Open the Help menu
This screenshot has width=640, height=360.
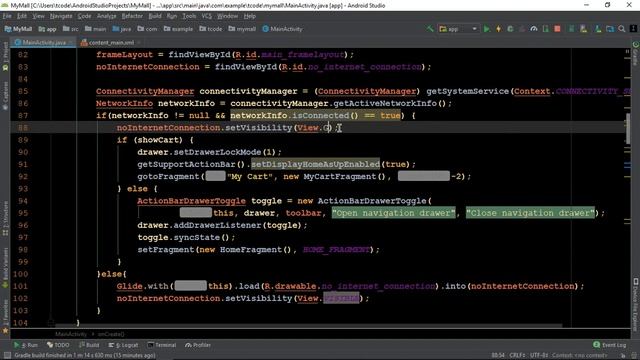(249, 16)
